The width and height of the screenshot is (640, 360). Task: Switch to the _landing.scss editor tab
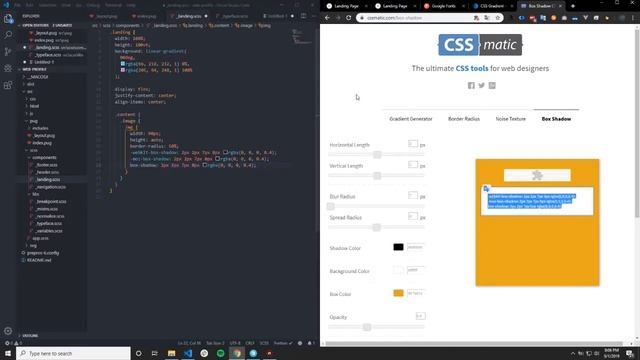coord(189,16)
